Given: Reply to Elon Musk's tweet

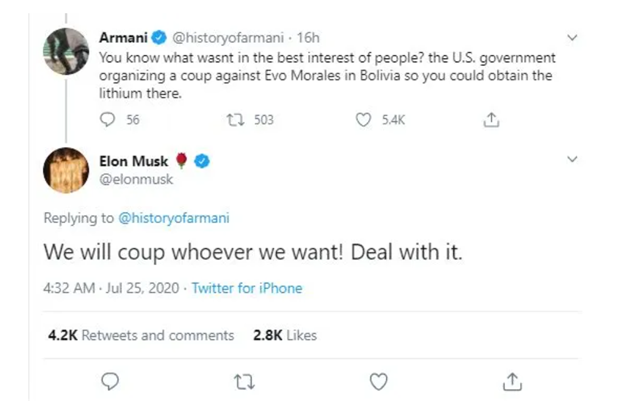Looking at the screenshot, I should click(111, 380).
